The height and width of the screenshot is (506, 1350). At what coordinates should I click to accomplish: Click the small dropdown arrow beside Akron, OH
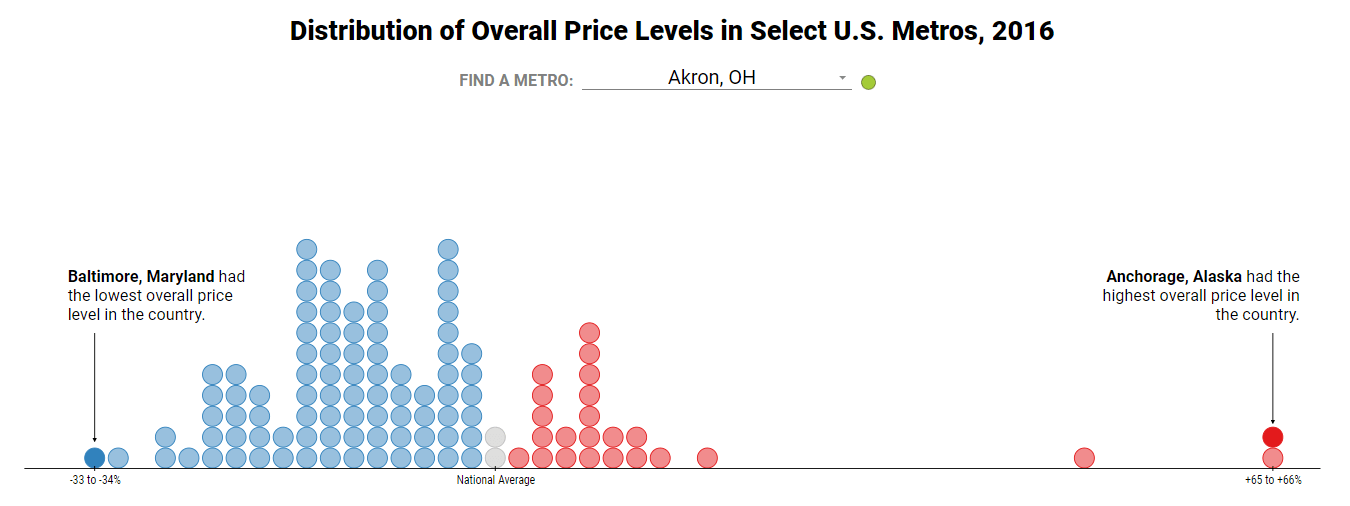pyautogui.click(x=842, y=78)
